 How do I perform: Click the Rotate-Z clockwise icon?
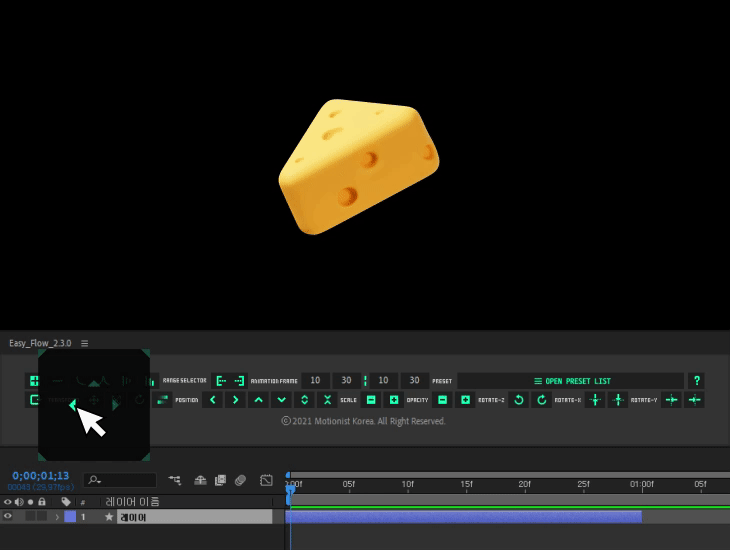[541, 400]
